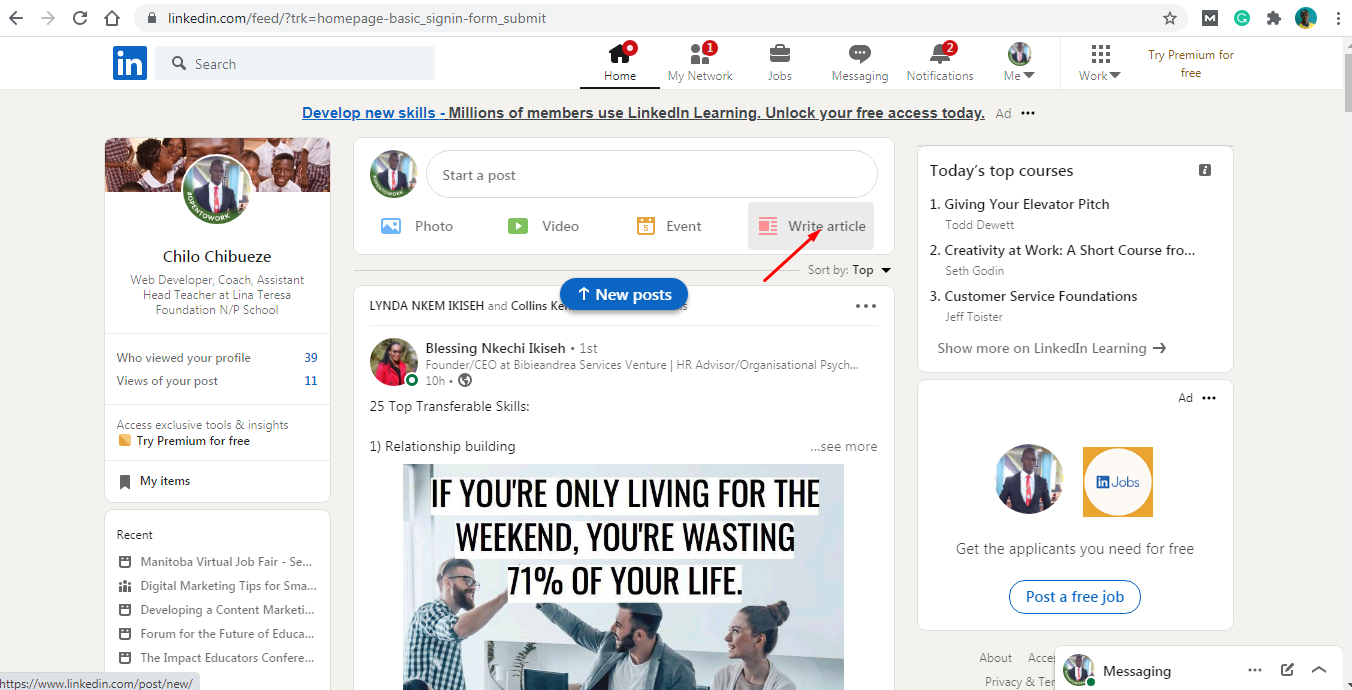This screenshot has width=1352, height=690.
Task: Open Views of your post stats
Action: point(217,381)
